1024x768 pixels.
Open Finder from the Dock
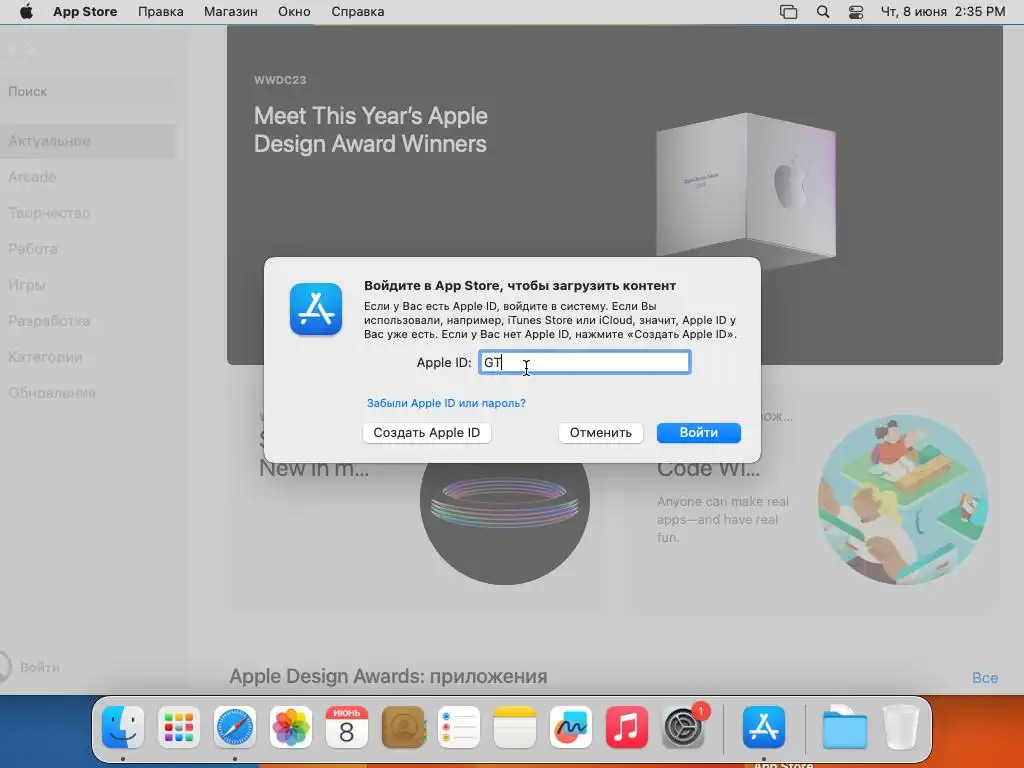pos(123,727)
